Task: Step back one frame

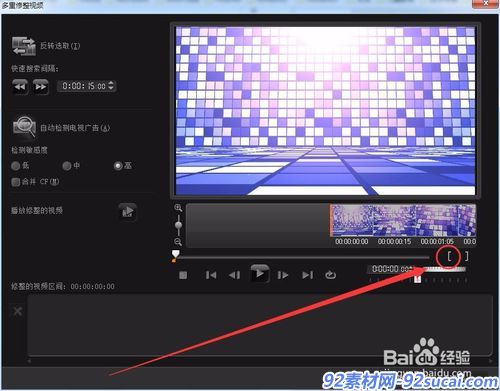Action: click(x=235, y=275)
